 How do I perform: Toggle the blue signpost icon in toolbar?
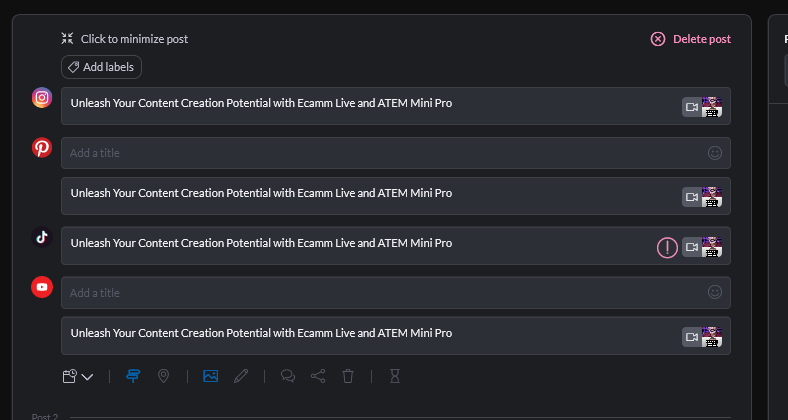(x=133, y=376)
